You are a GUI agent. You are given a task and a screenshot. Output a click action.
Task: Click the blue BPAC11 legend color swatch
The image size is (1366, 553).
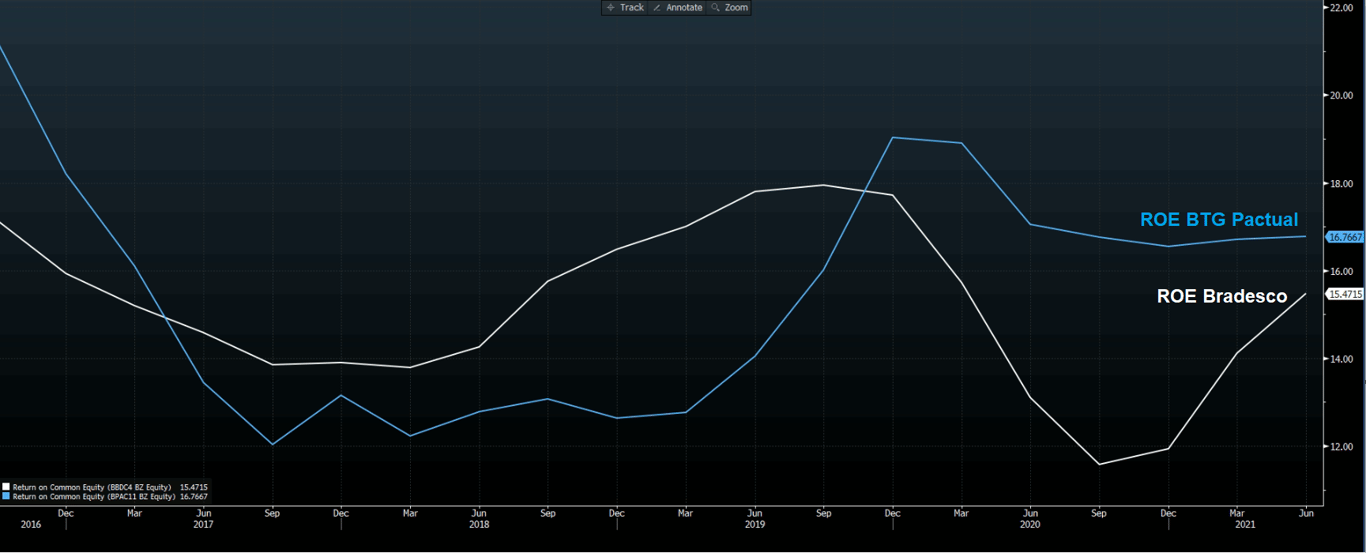click(6, 496)
